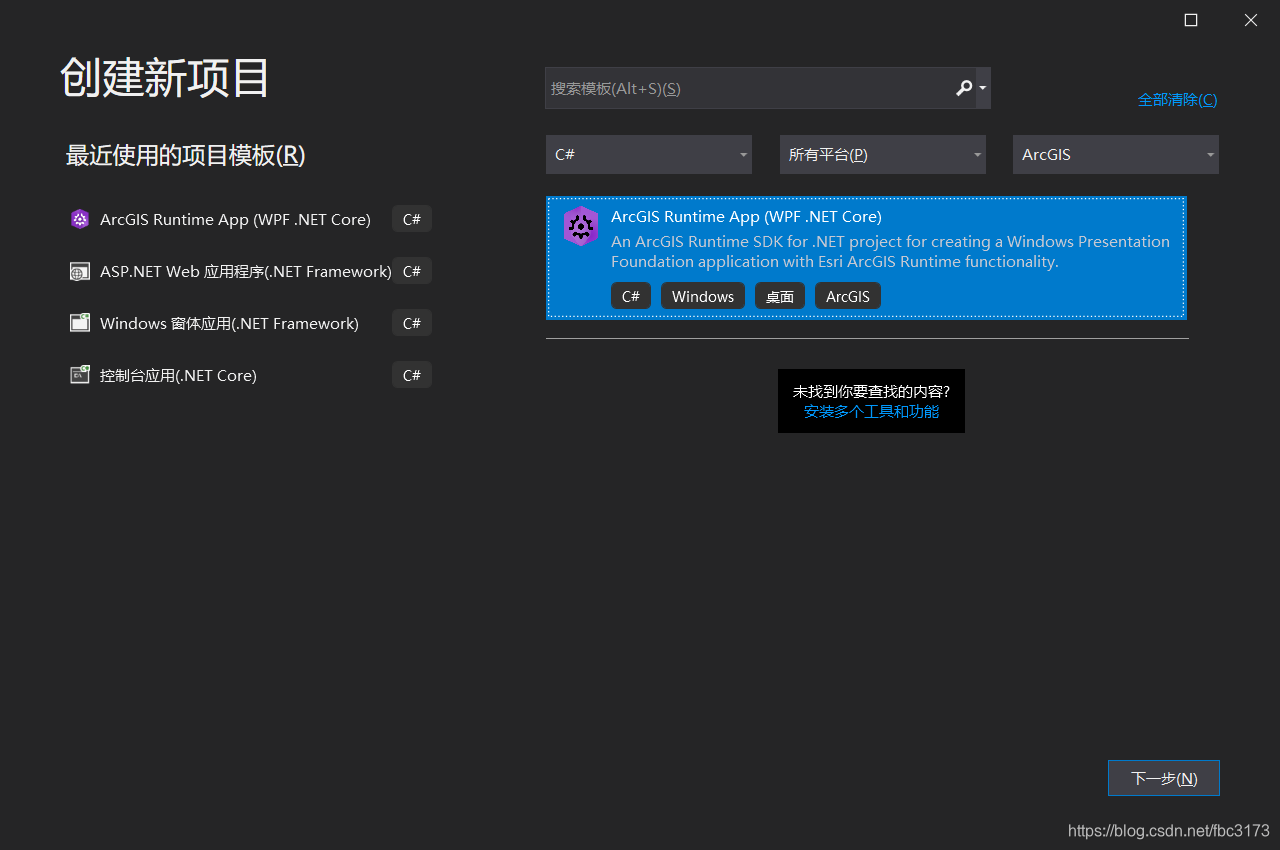Viewport: 1280px width, 850px height.
Task: Click 安装多个工具和功能 link
Action: (871, 411)
